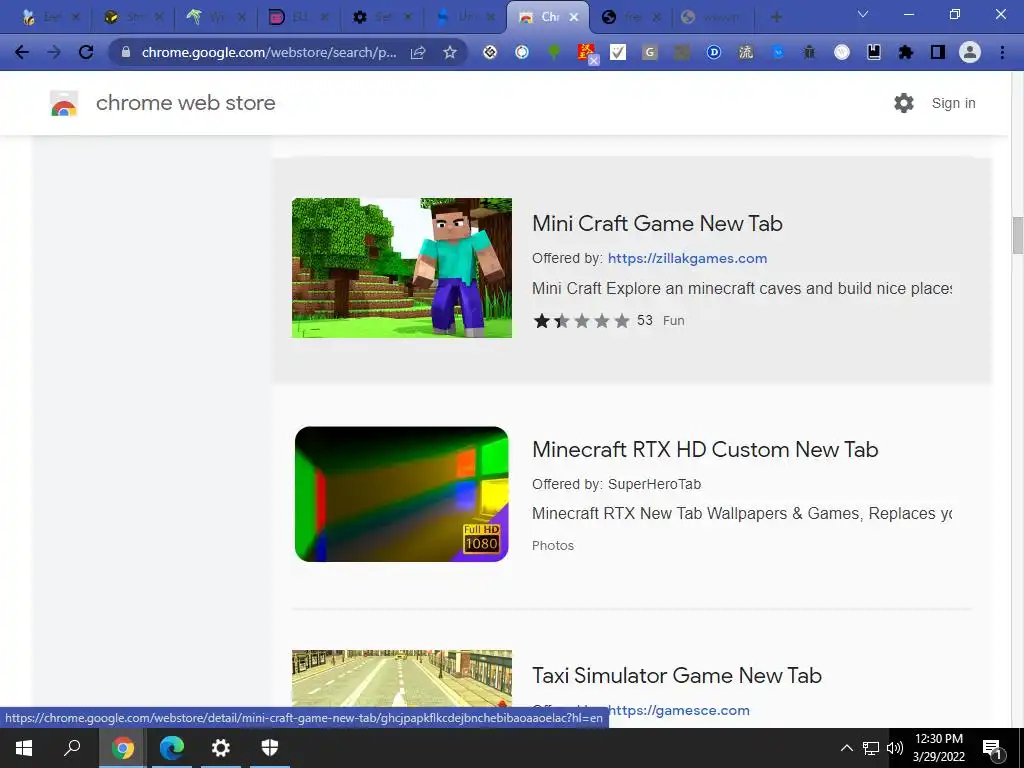Bookmark this page with star icon
The image size is (1024, 768).
click(449, 52)
